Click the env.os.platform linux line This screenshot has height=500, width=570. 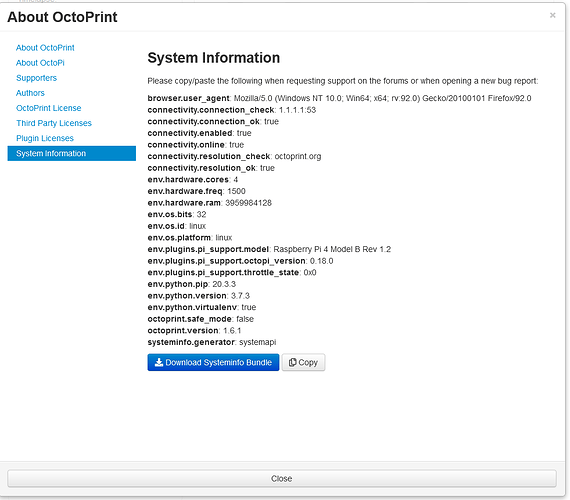pyautogui.click(x=190, y=238)
